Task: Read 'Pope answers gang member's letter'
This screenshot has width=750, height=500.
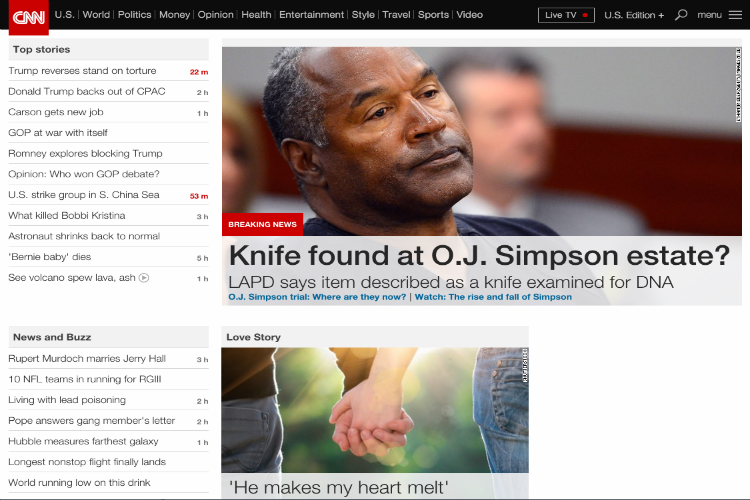Action: tap(91, 421)
